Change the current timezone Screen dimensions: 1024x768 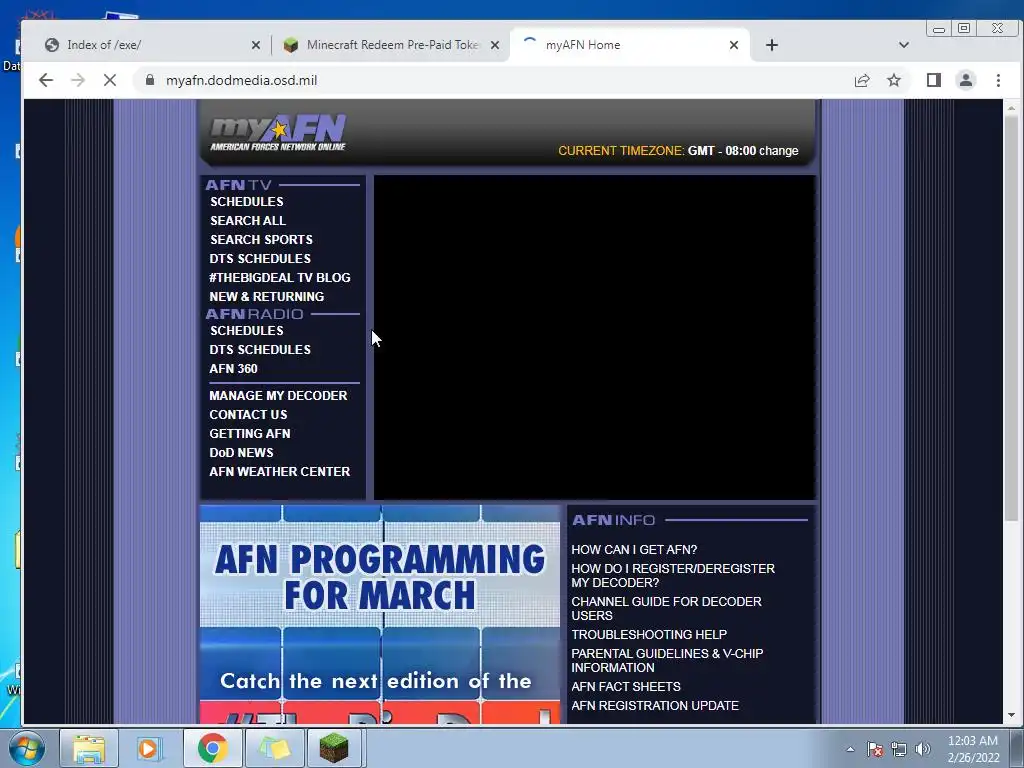(x=778, y=151)
